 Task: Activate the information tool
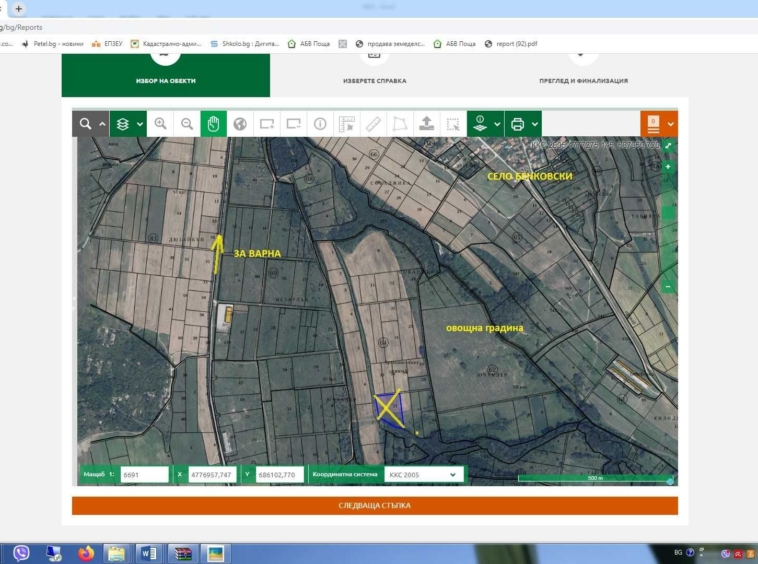(320, 124)
